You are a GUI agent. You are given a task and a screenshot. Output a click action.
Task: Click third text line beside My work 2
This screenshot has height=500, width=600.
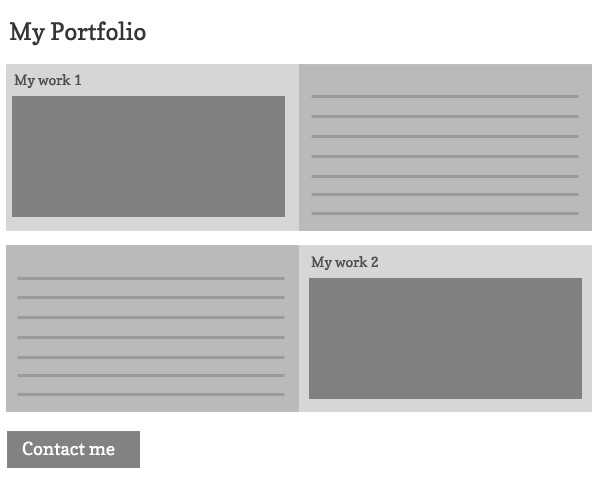tap(151, 317)
